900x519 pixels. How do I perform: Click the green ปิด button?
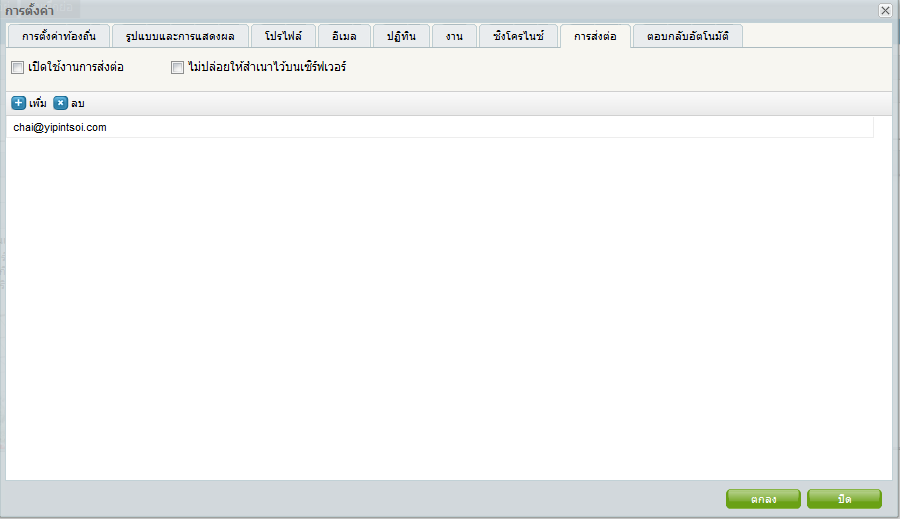coord(844,499)
